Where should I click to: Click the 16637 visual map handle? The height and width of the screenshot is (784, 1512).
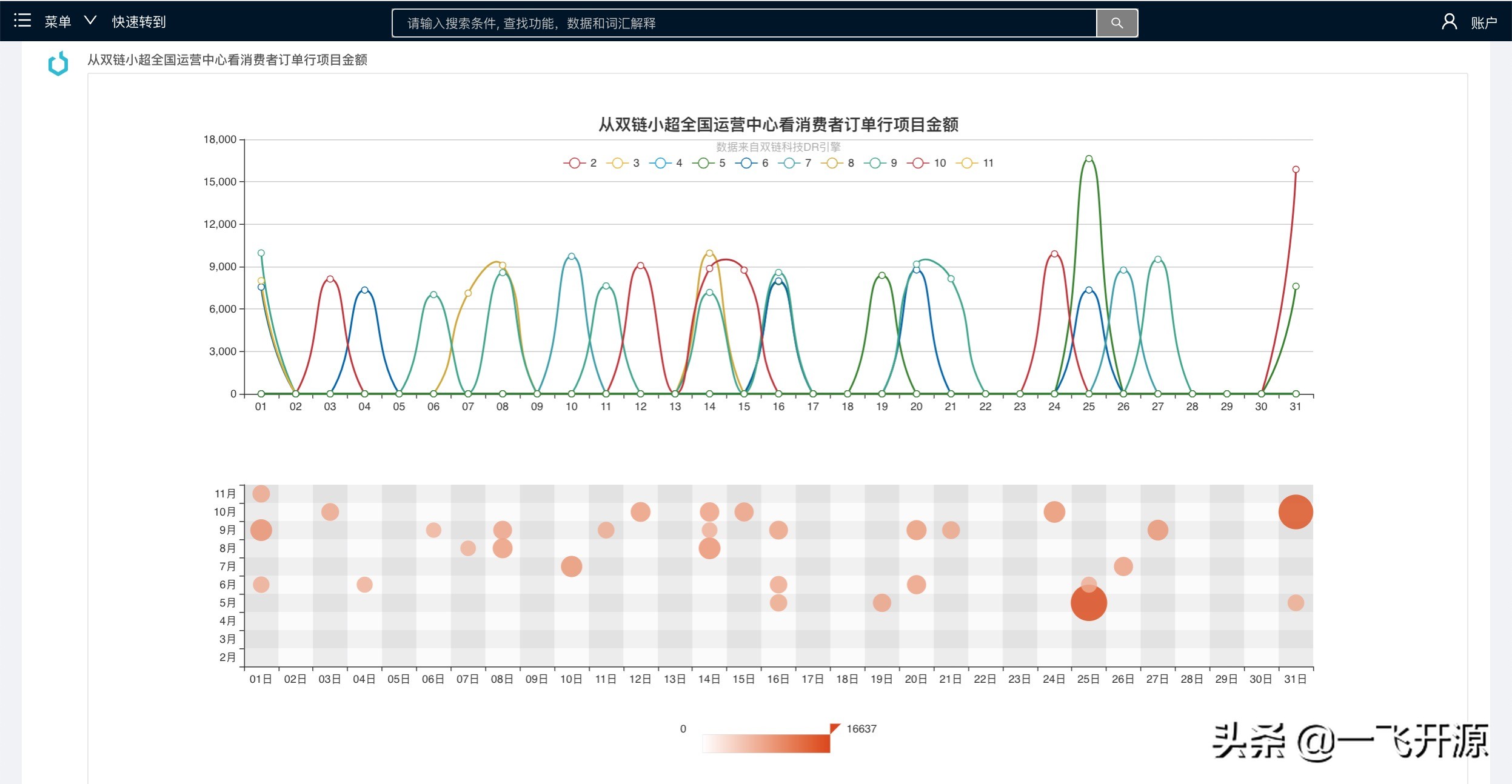click(x=835, y=728)
